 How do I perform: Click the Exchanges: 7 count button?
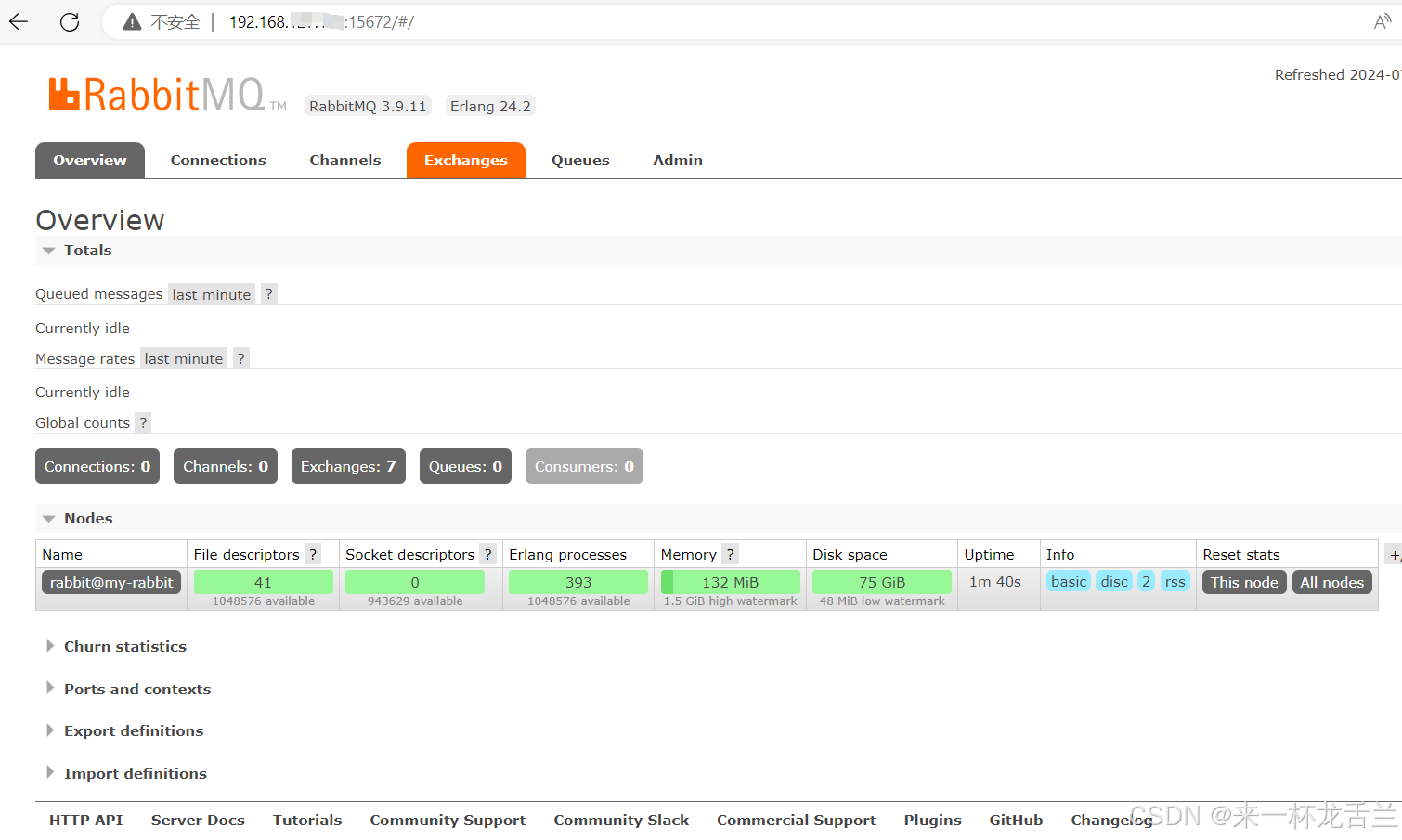point(348,466)
